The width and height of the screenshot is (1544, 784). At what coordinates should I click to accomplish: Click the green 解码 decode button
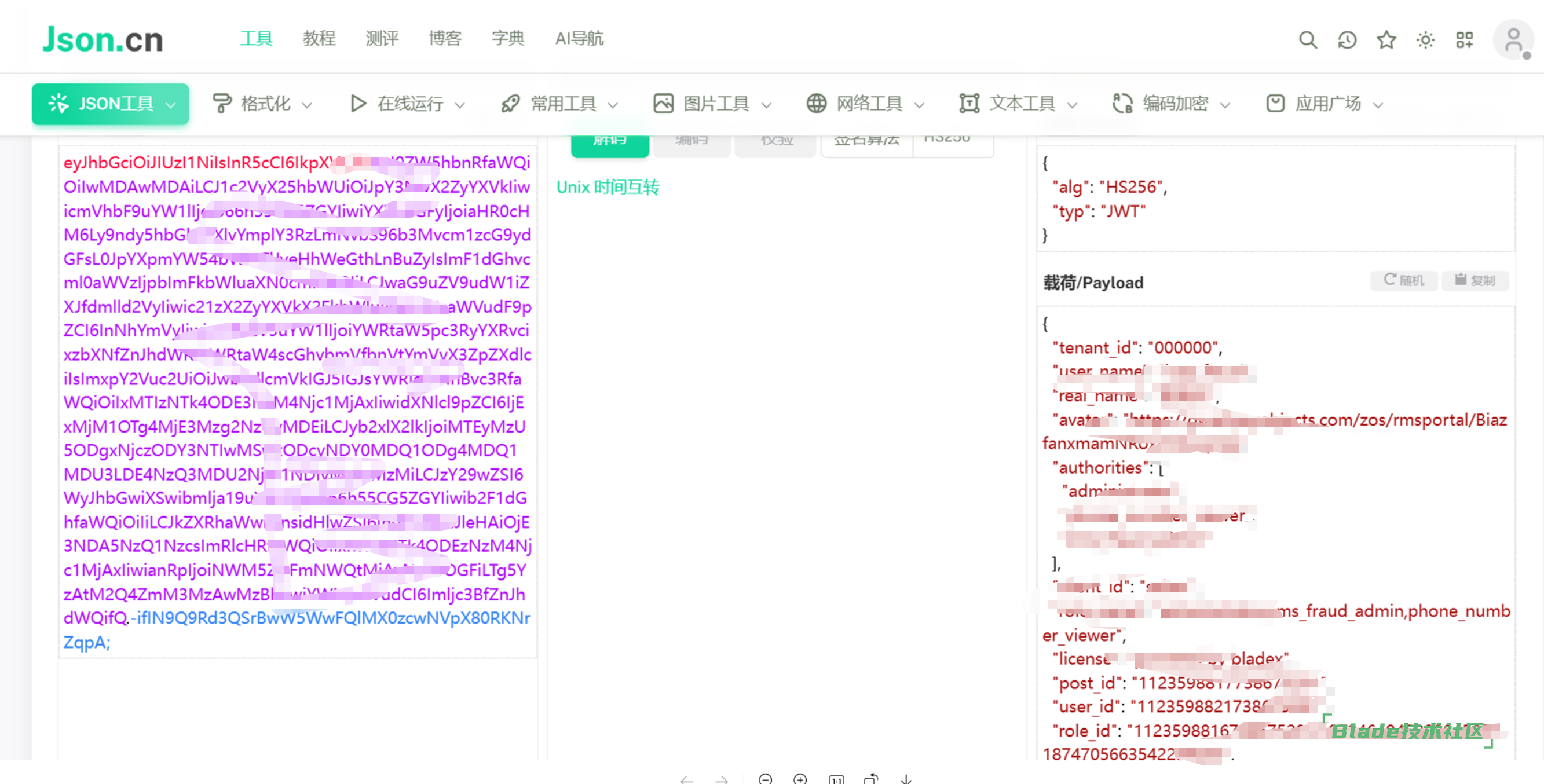coord(610,146)
